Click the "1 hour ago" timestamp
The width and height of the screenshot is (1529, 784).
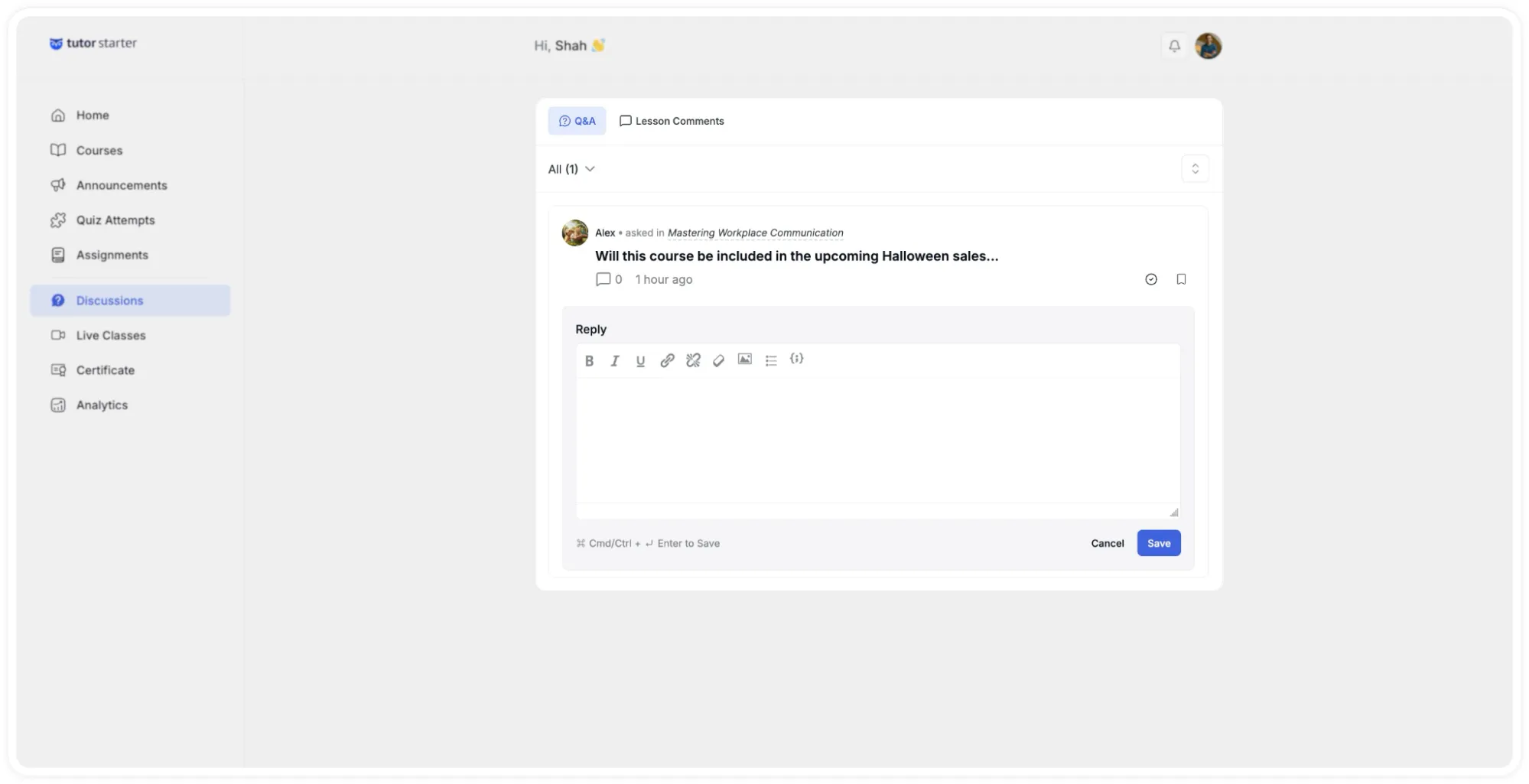pos(663,280)
